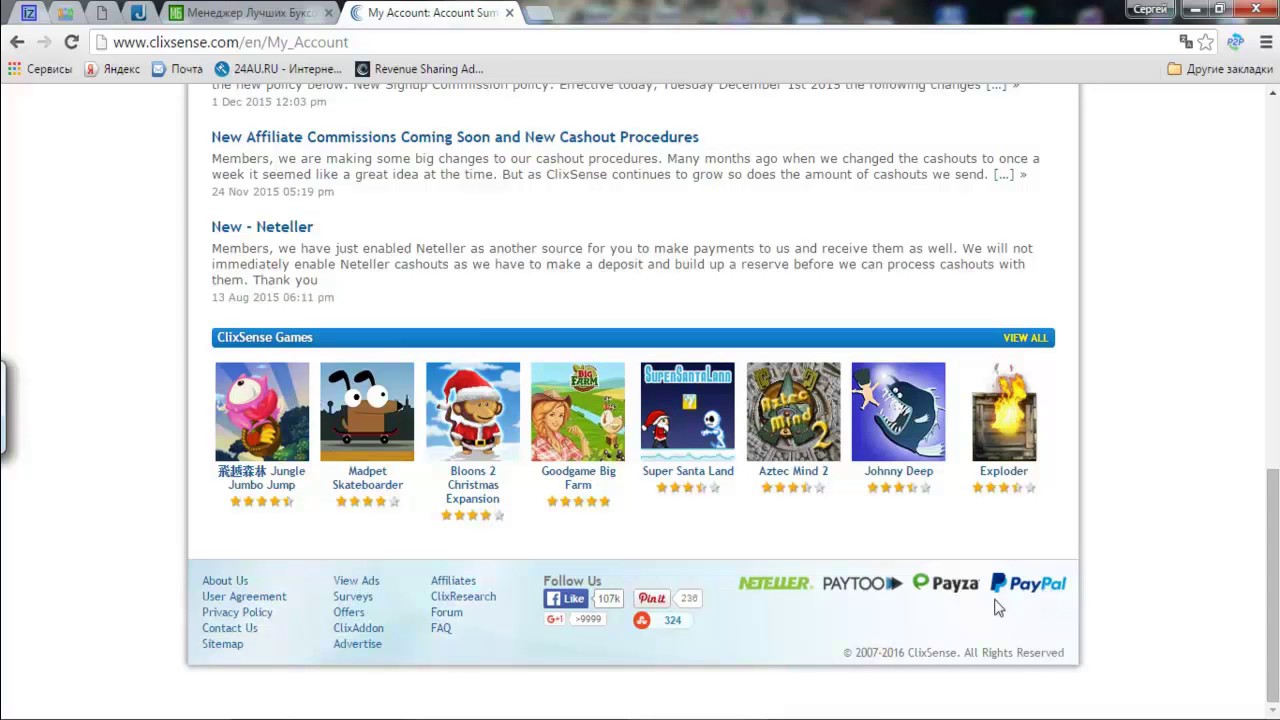Image resolution: width=1280 pixels, height=720 pixels.
Task: Bookmark this page using the star icon
Action: 1206,42
